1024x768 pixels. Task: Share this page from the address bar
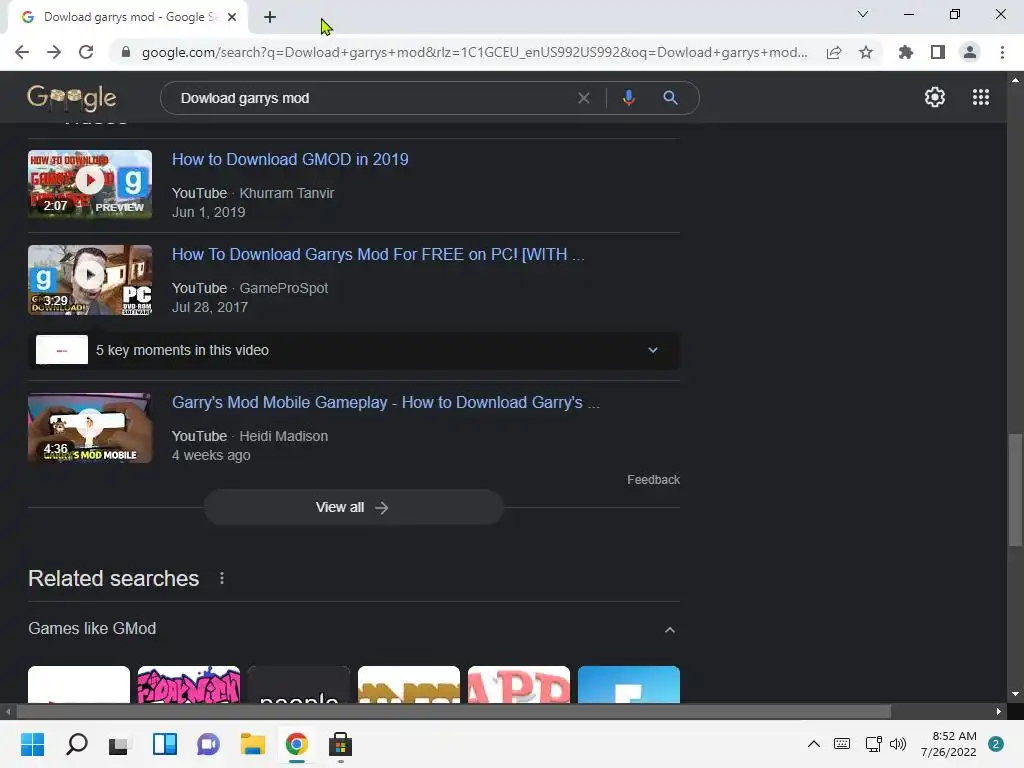[834, 52]
